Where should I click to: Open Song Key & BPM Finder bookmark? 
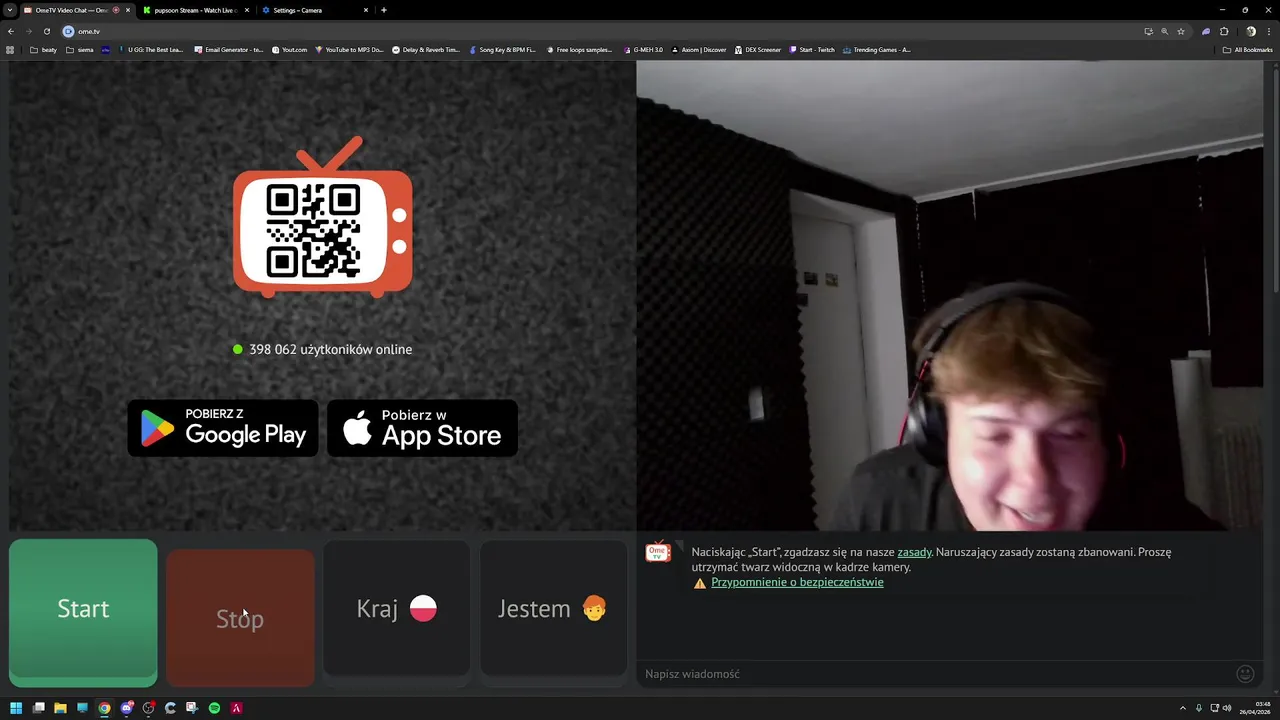(x=503, y=50)
